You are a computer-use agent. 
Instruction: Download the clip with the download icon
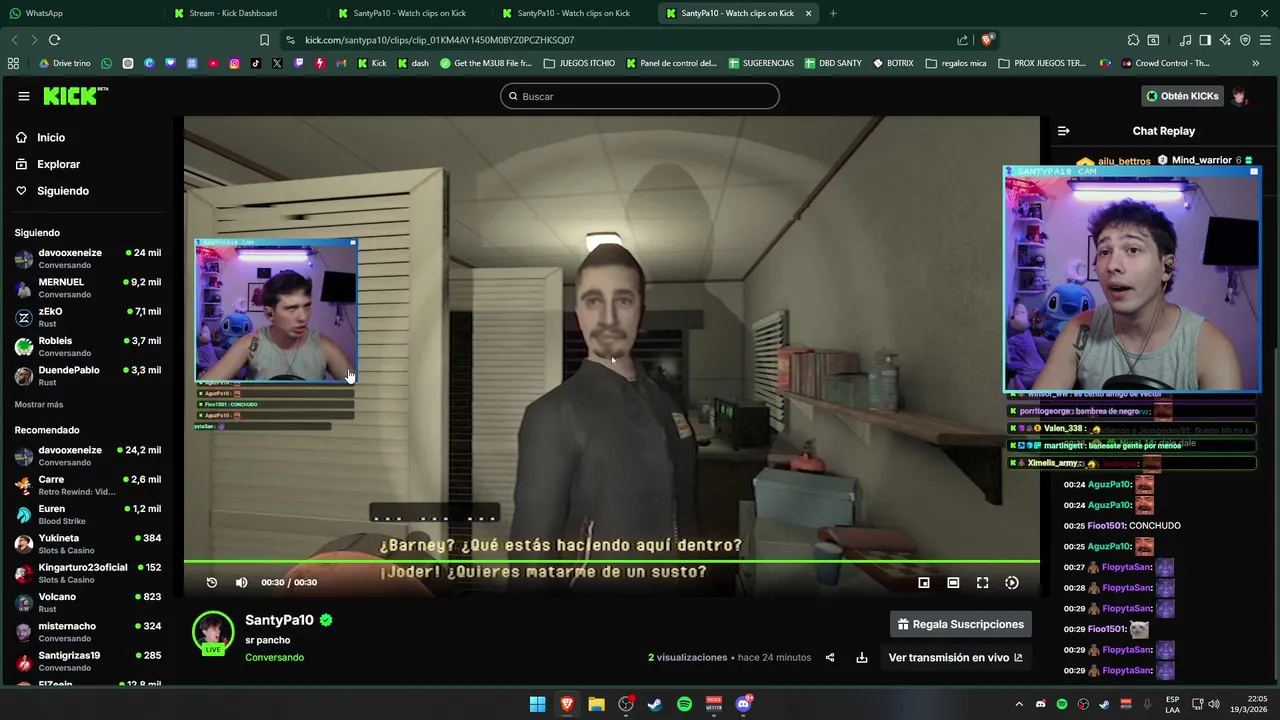pos(862,657)
